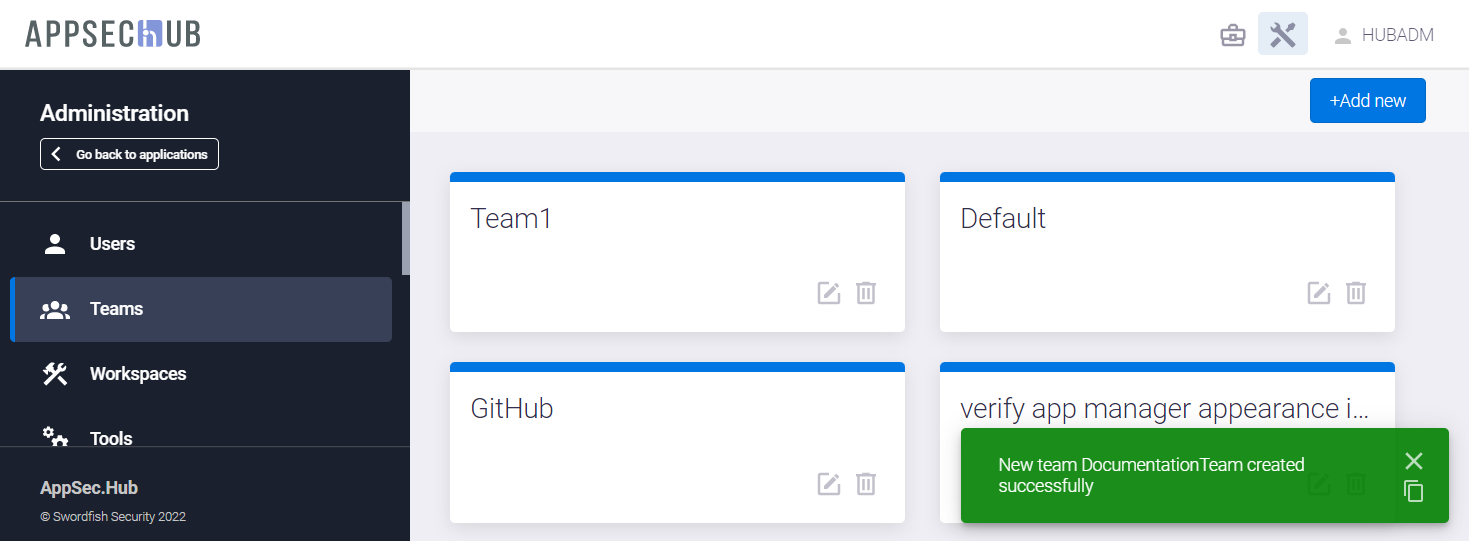
Task: Click the administration tools wrench icon
Action: [1282, 35]
